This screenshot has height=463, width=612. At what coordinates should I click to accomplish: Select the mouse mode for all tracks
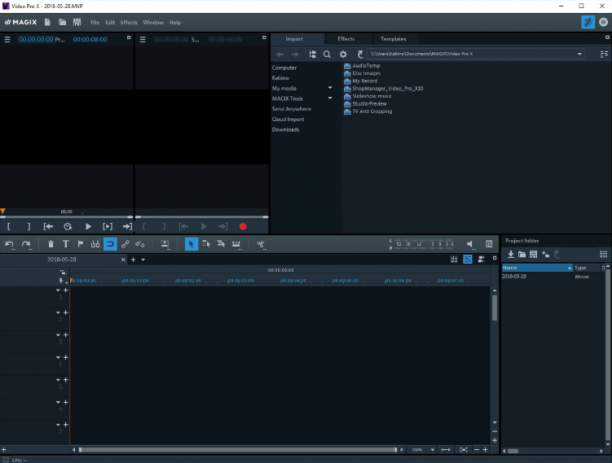pos(221,244)
